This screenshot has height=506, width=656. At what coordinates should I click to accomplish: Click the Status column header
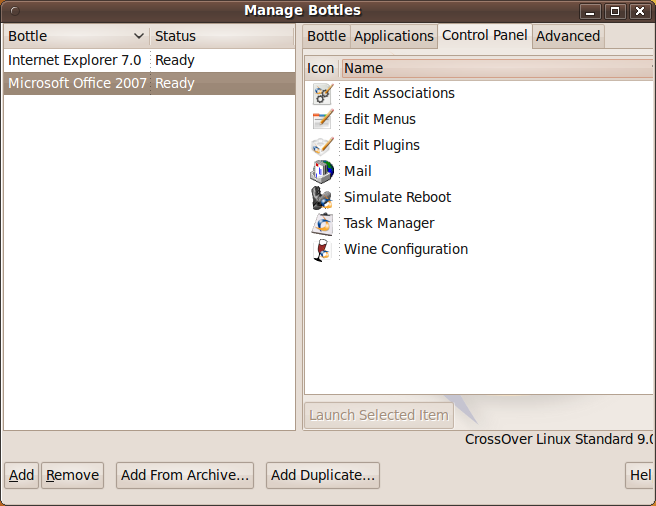222,36
